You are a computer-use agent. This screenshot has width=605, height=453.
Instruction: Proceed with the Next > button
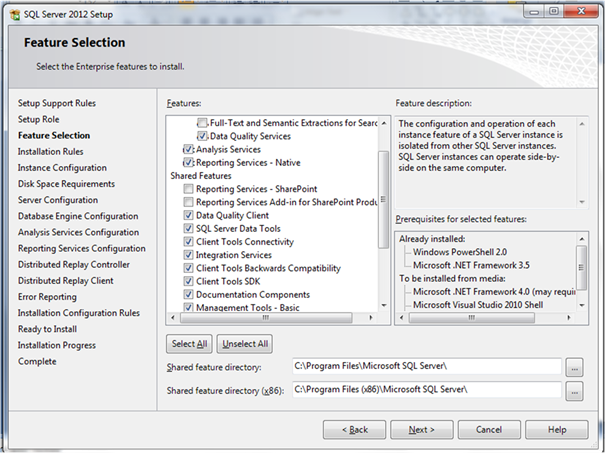click(422, 429)
